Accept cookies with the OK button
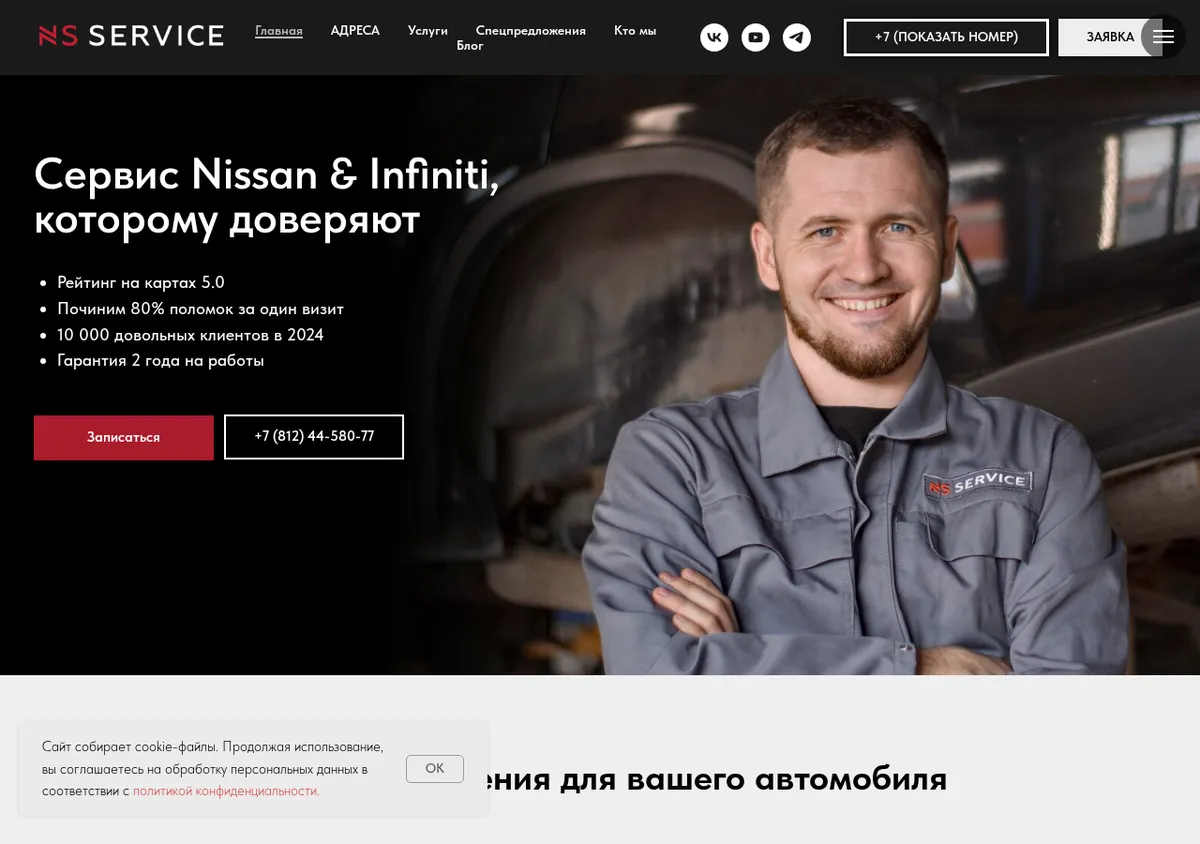Viewport: 1200px width, 844px height. [435, 768]
